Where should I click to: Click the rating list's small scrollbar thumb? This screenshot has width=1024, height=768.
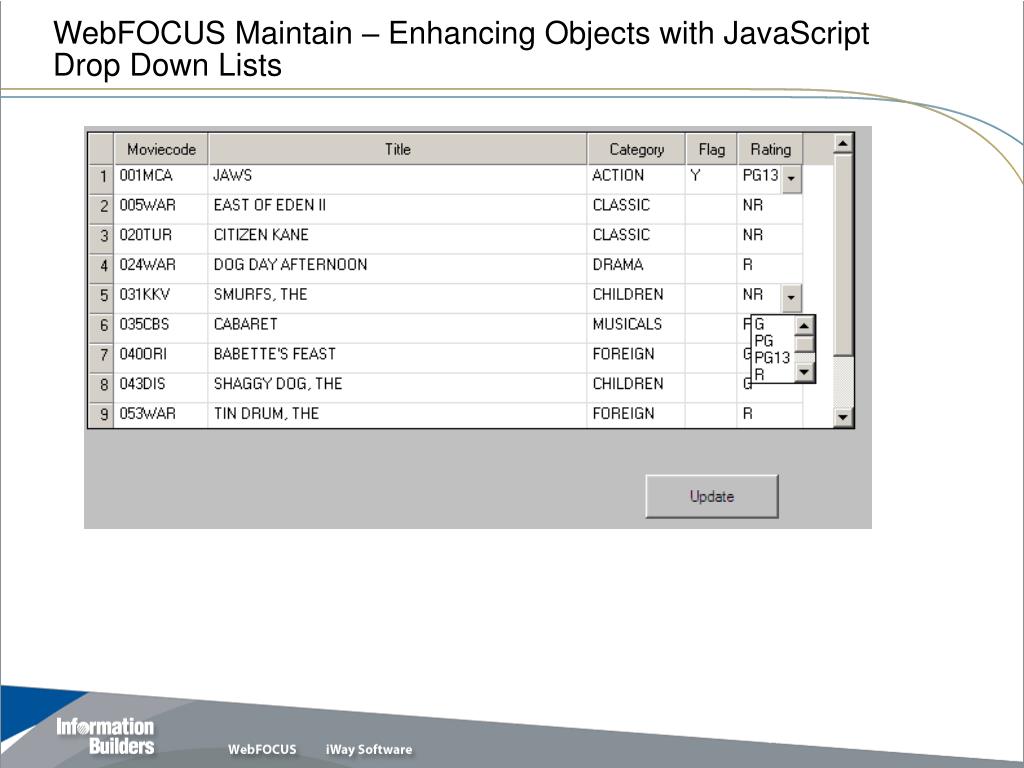point(805,345)
